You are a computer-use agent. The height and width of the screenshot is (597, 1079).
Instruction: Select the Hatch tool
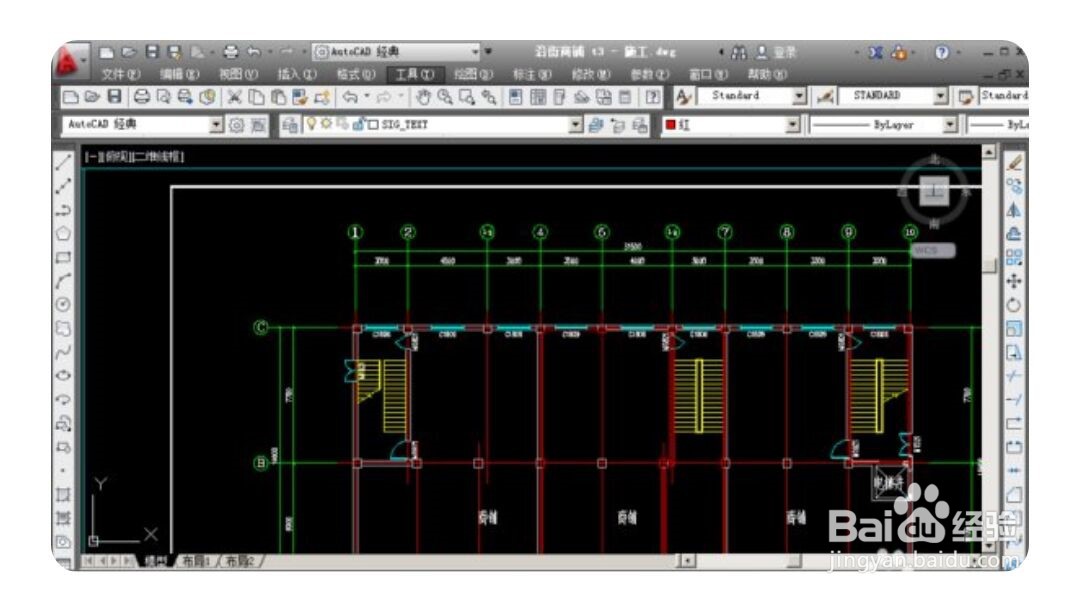pyautogui.click(x=63, y=495)
